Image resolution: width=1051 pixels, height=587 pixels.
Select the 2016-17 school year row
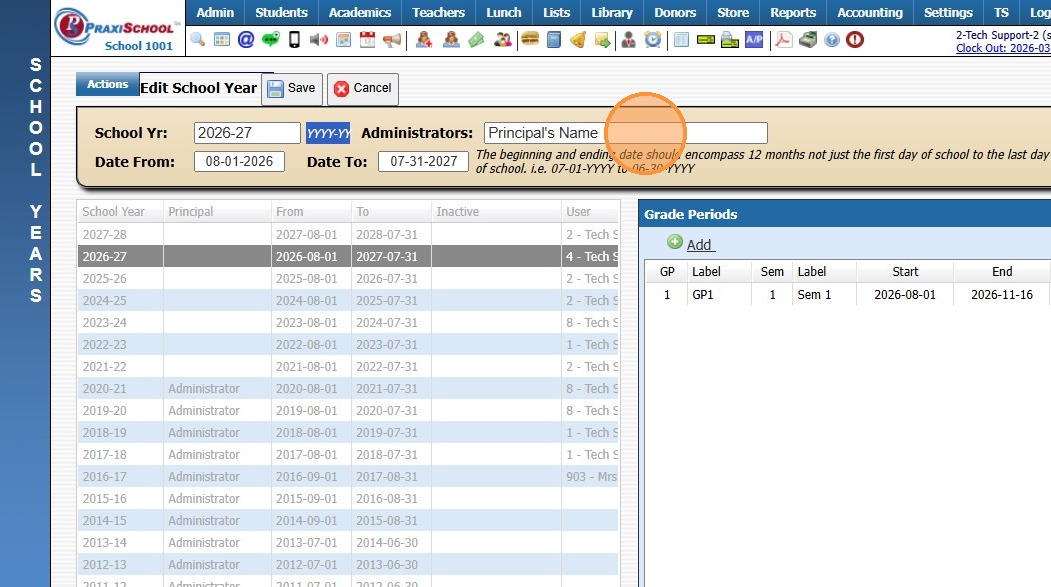(348, 476)
